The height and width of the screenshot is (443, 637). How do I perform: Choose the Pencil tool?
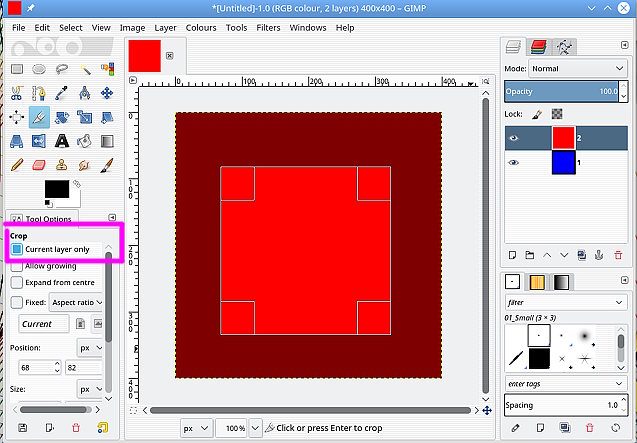(17, 165)
